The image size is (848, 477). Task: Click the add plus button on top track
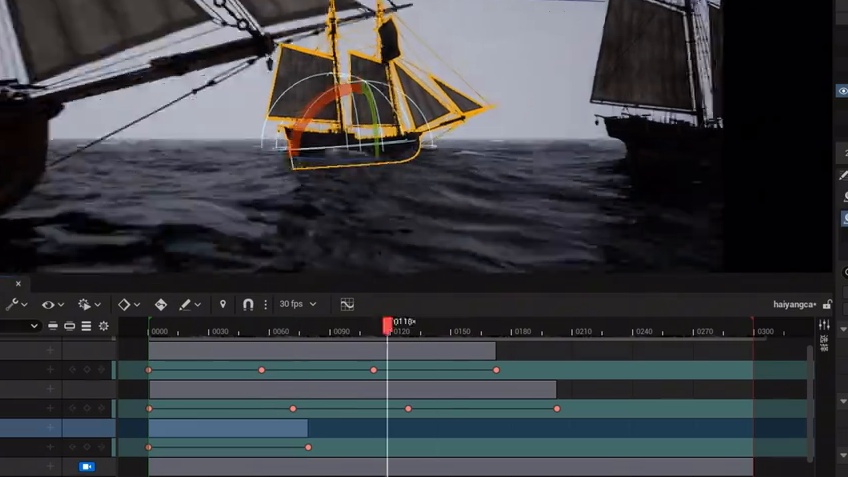[50, 351]
